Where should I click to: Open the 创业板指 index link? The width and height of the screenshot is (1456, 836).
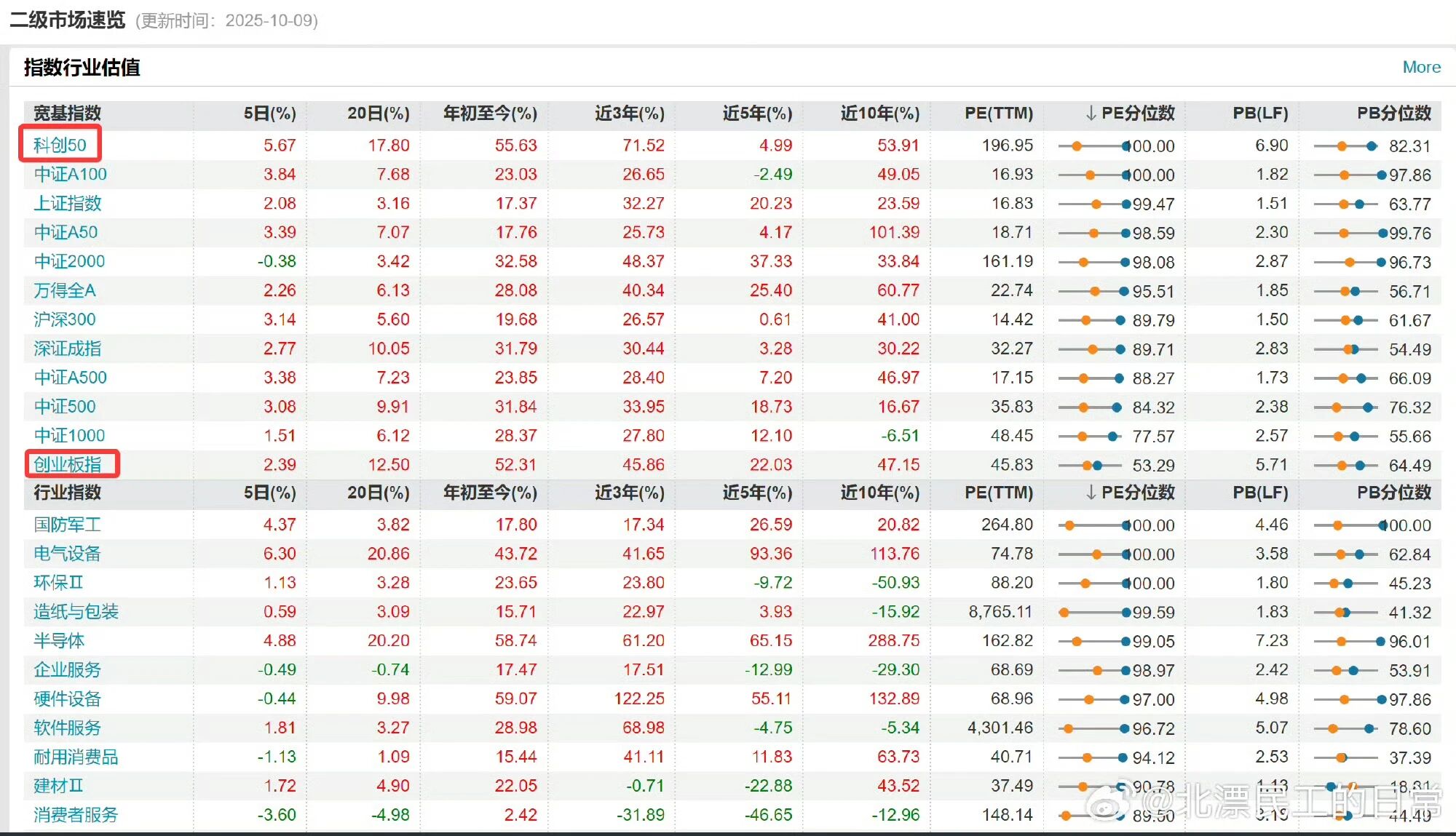(67, 464)
